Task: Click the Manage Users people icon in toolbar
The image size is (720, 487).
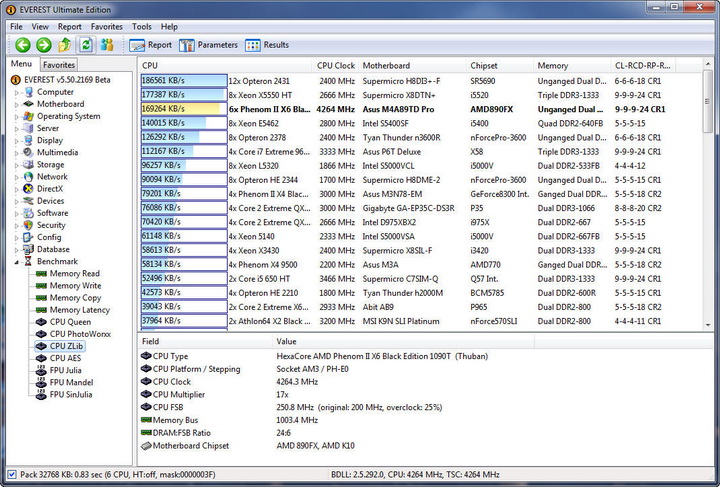Action: click(107, 45)
